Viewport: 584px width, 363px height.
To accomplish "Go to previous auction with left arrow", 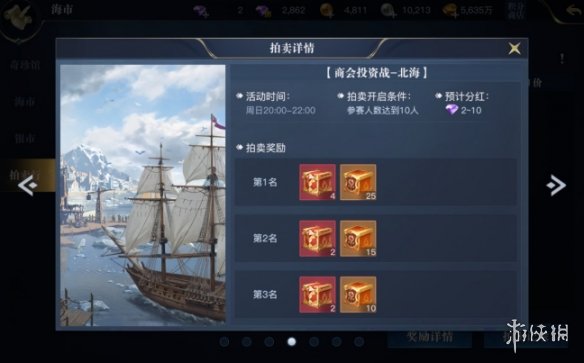I will (x=28, y=185).
